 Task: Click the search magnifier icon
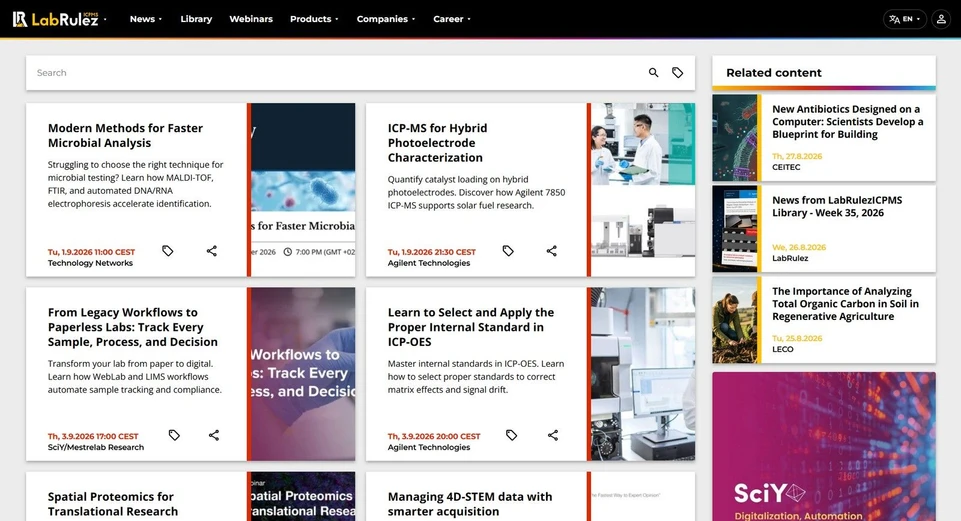click(x=653, y=72)
